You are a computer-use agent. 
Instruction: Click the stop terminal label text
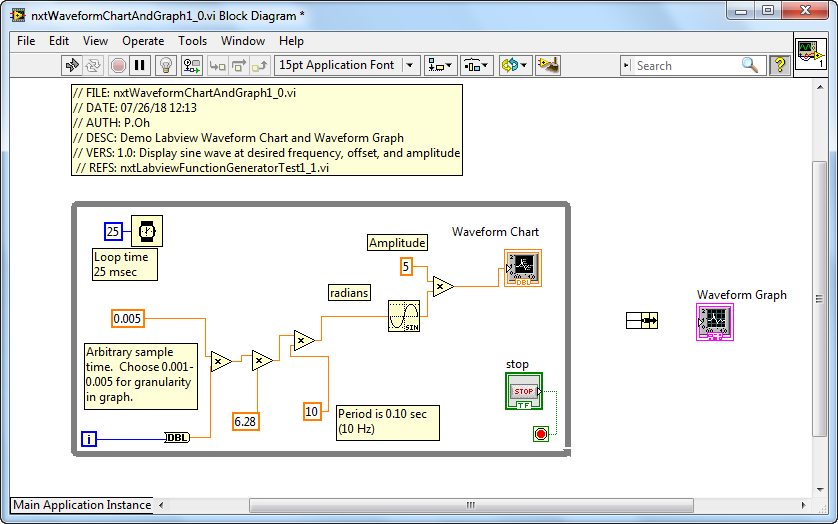click(517, 364)
